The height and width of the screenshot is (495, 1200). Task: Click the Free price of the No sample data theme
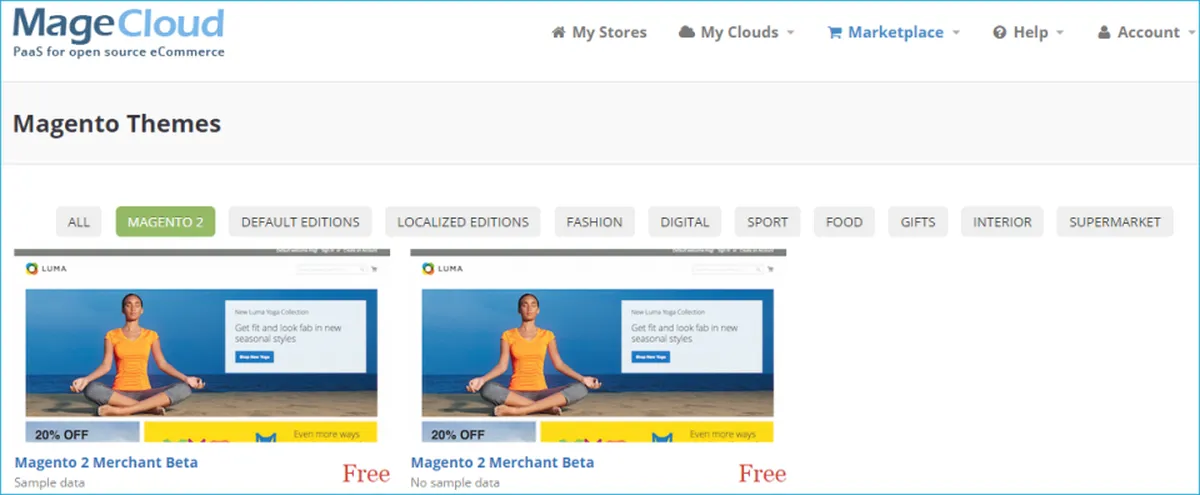[762, 473]
